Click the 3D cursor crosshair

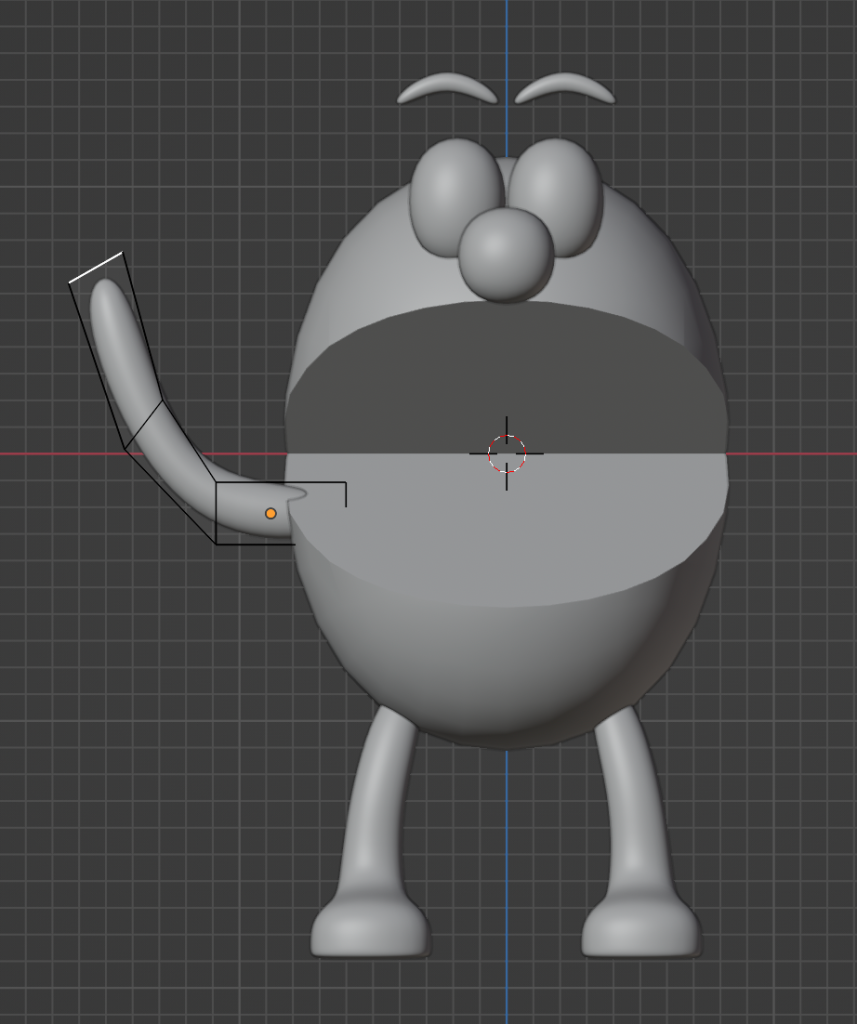pos(507,453)
